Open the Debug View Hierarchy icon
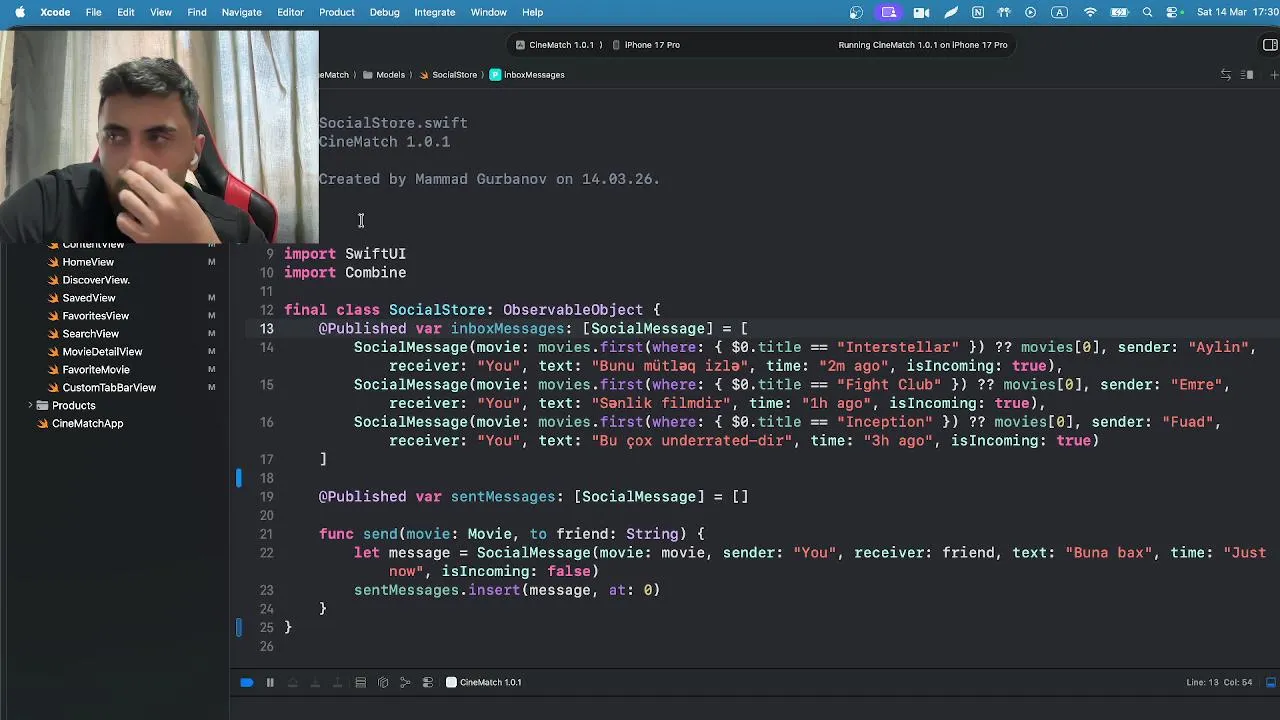Viewport: 1280px width, 720px height. click(383, 682)
